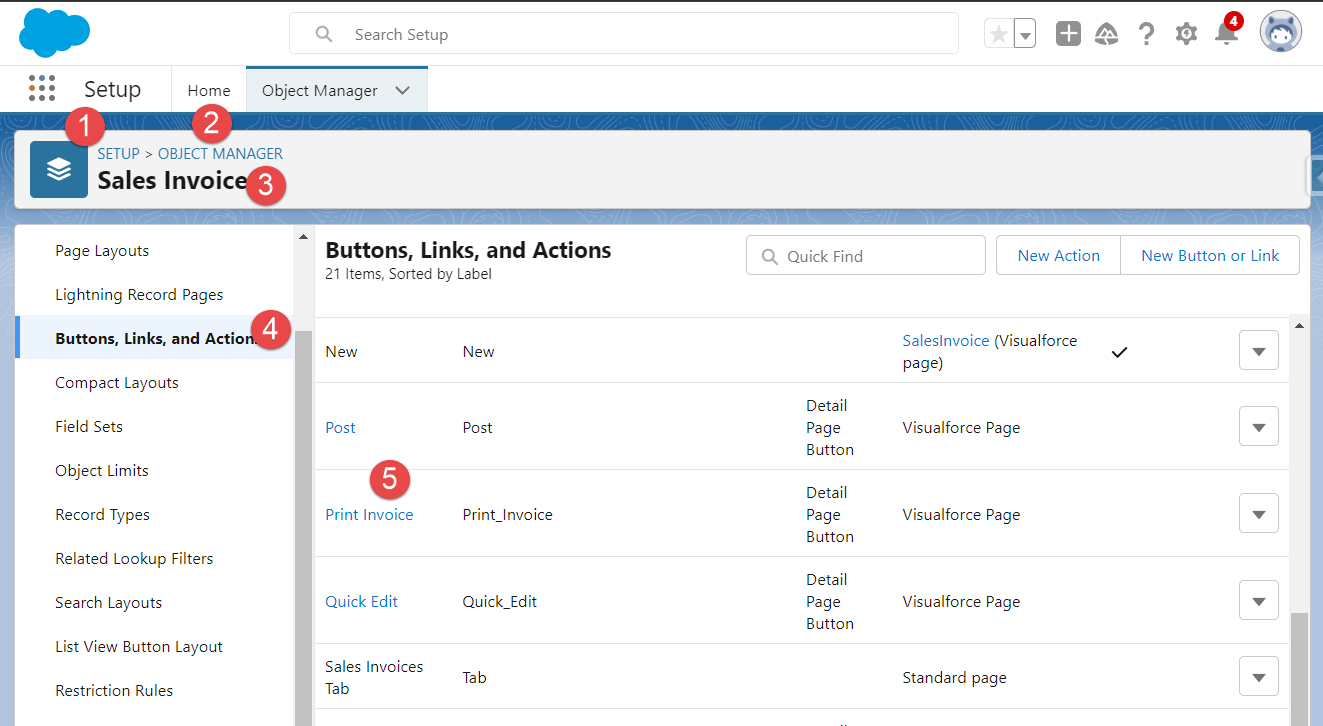
Task: Follow the OBJECT MANAGER breadcrumb link
Action: pyautogui.click(x=220, y=154)
